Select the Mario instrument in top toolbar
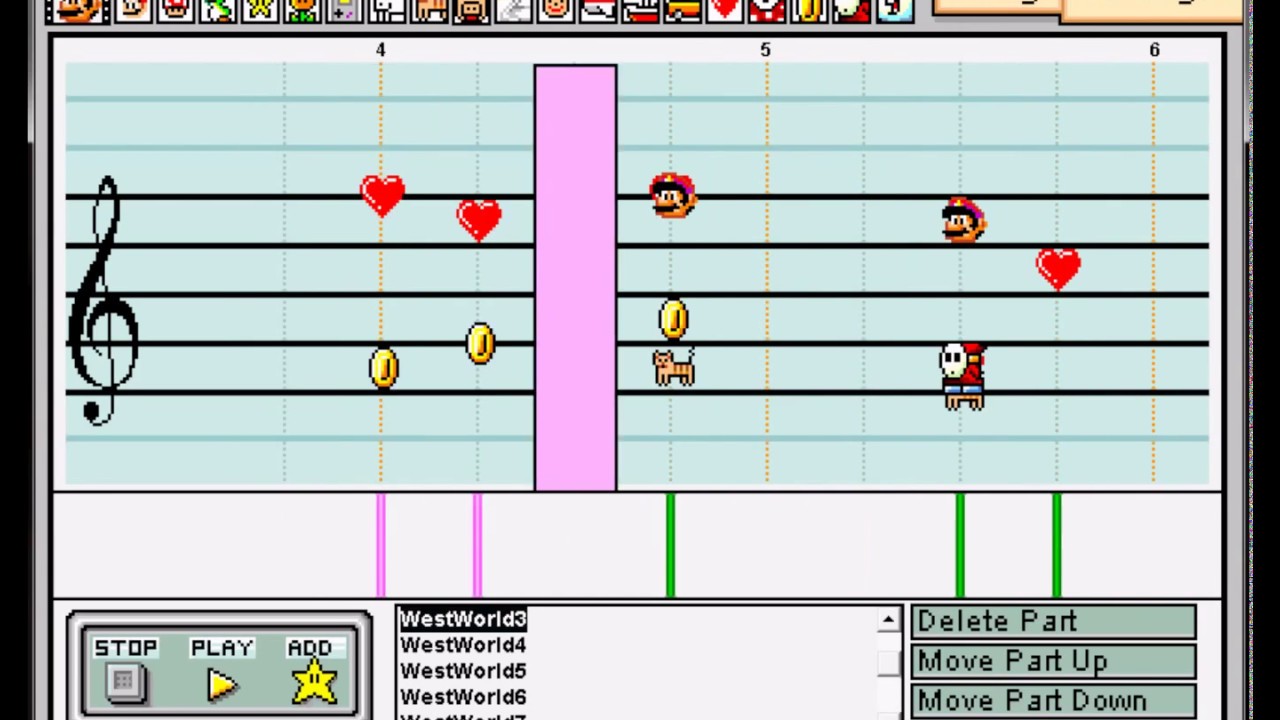Image resolution: width=1280 pixels, height=720 pixels. click(x=79, y=10)
